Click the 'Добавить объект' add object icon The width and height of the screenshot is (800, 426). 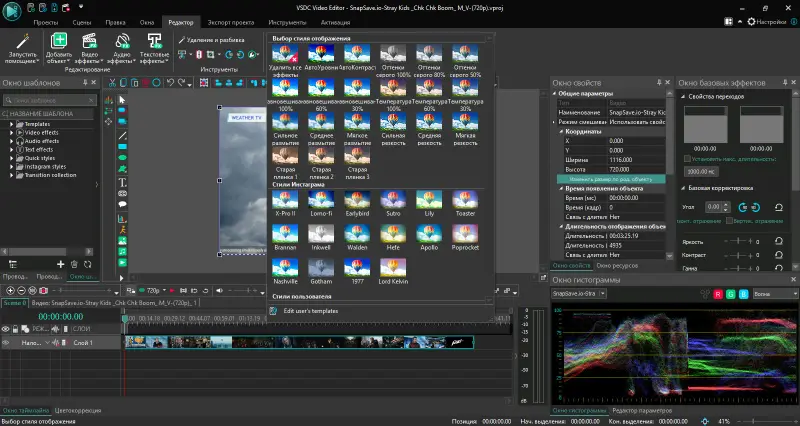pyautogui.click(x=59, y=48)
